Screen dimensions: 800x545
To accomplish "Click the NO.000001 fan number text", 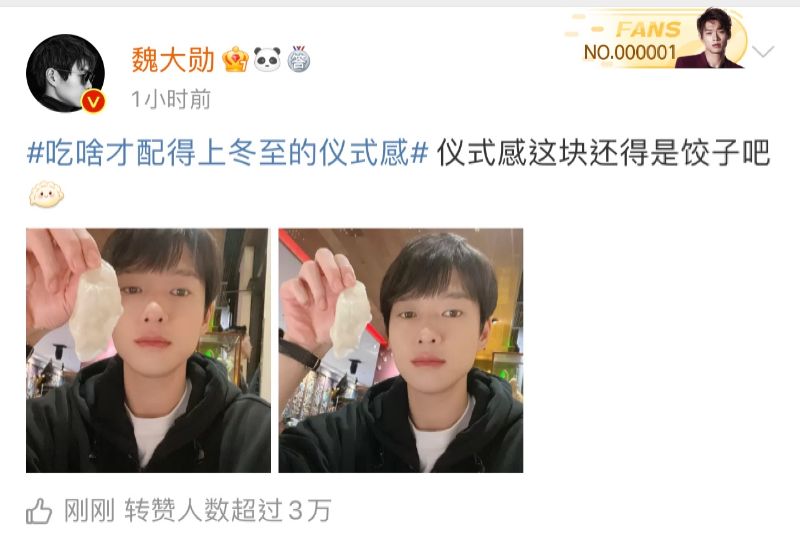I will pos(630,52).
